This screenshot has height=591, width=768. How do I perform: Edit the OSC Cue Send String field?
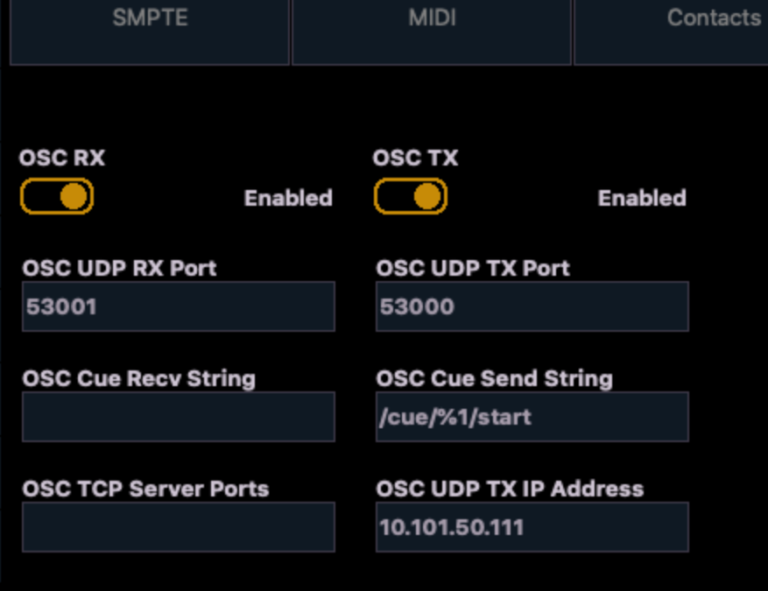532,417
